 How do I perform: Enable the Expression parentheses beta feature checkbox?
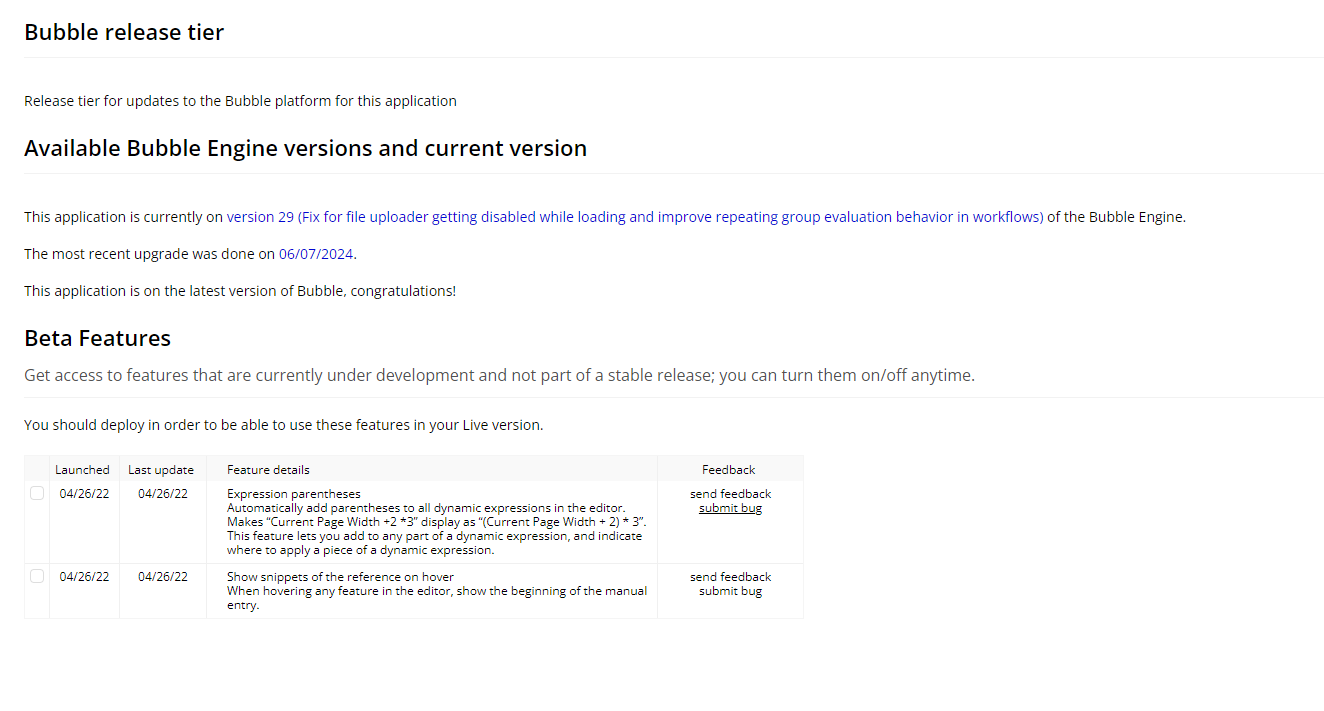[37, 493]
